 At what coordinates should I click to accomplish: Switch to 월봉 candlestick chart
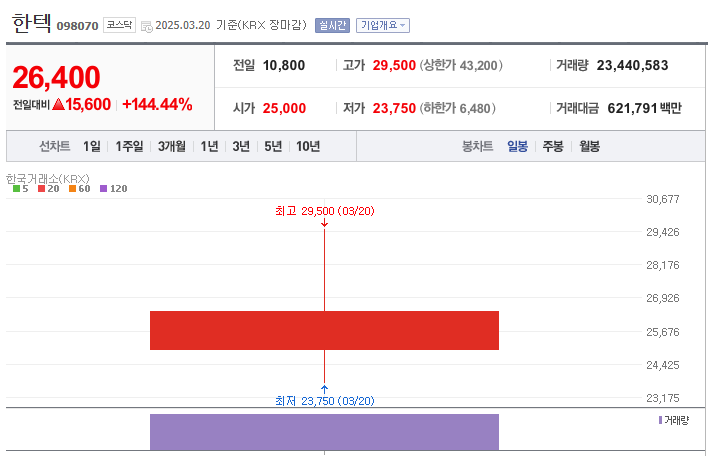590,146
